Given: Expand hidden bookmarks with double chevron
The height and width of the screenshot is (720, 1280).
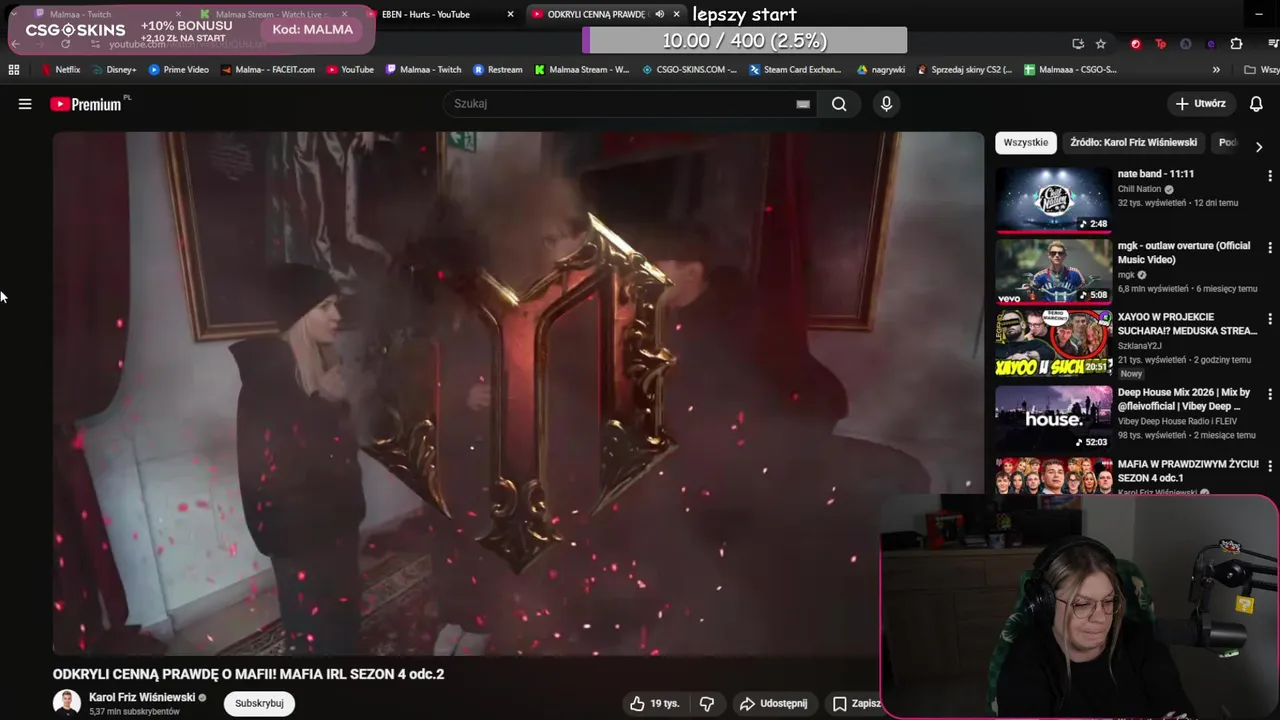Looking at the screenshot, I should (x=1216, y=70).
